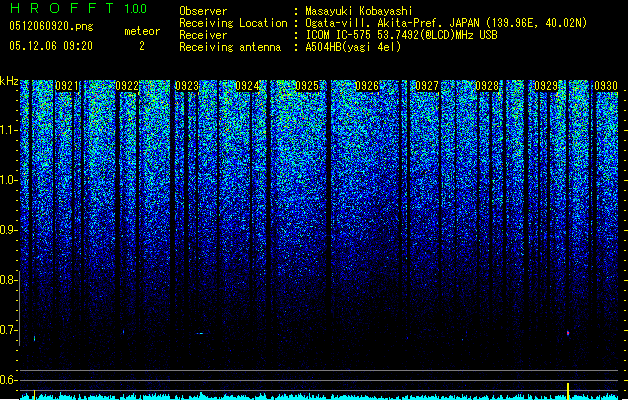The width and height of the screenshot is (629, 400).
Task: Click the Observer label
Action: pyautogui.click(x=203, y=11)
